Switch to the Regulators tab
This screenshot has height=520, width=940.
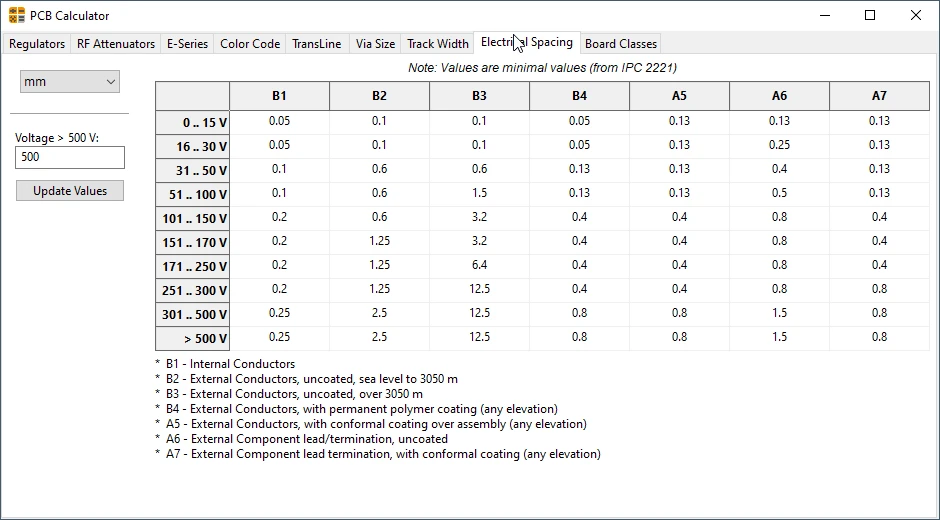point(37,44)
